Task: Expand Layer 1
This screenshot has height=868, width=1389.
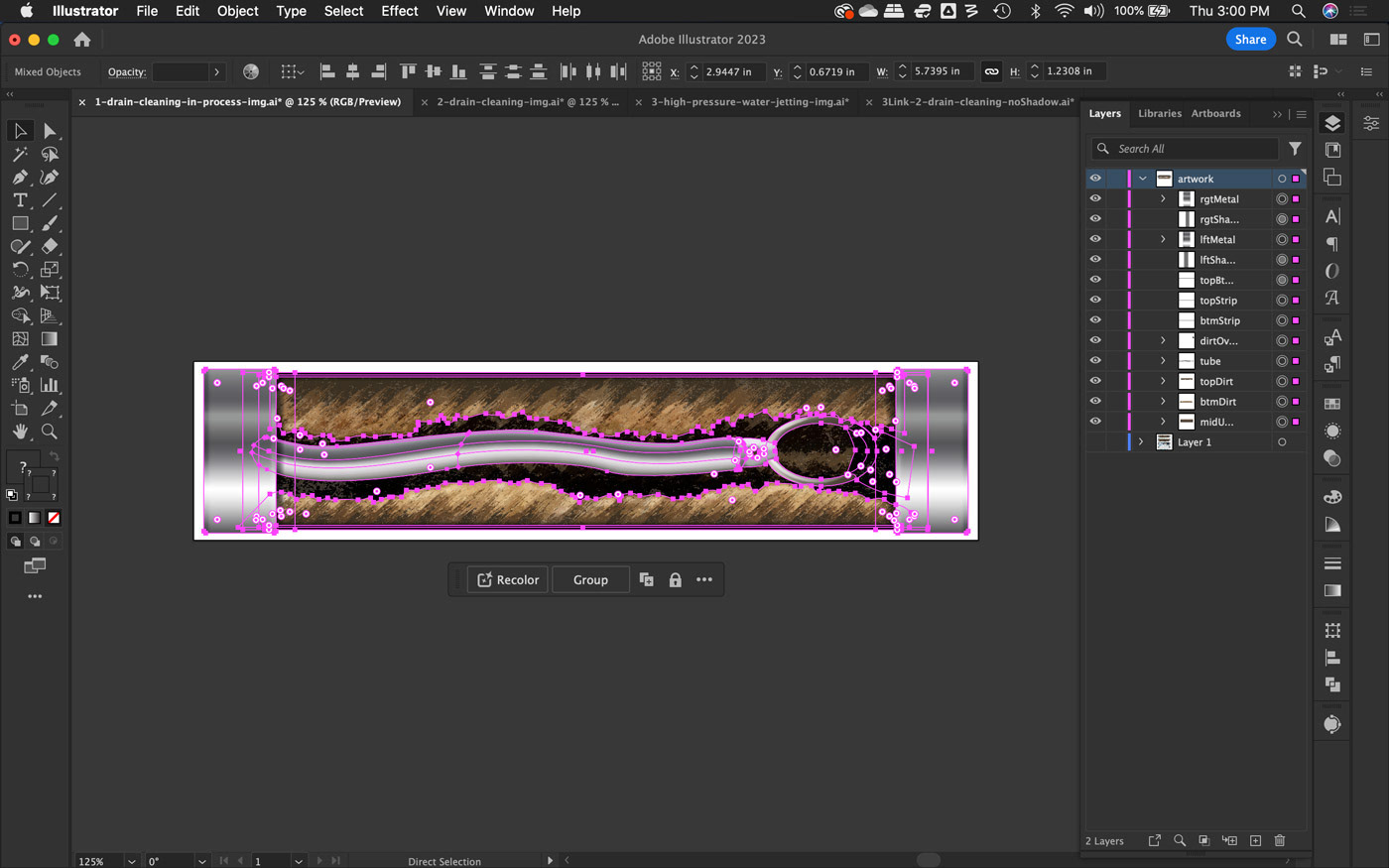Action: 1141,442
